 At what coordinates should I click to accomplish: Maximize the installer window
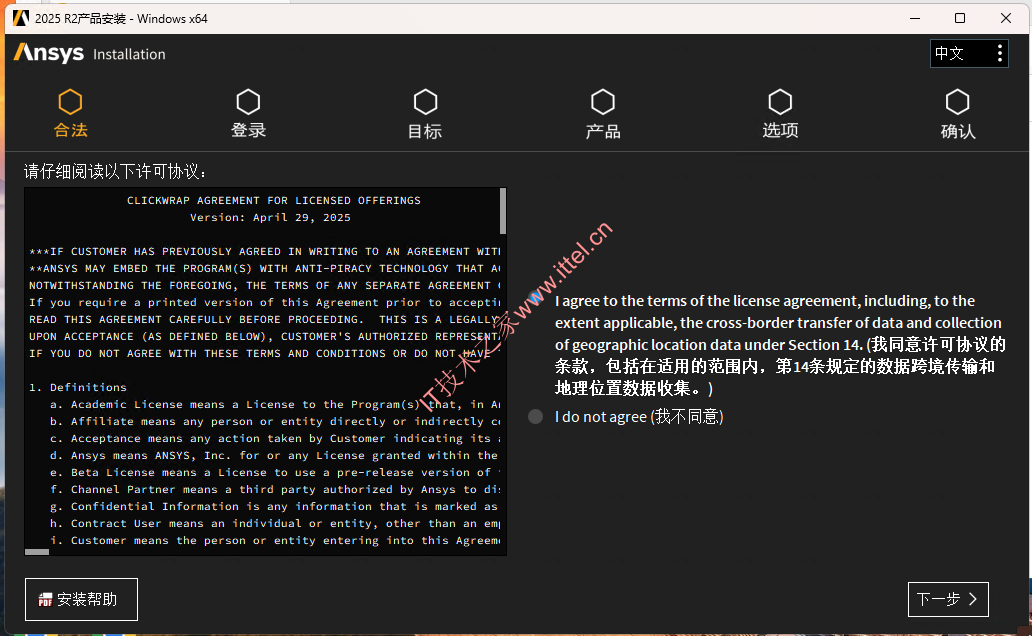[x=960, y=18]
